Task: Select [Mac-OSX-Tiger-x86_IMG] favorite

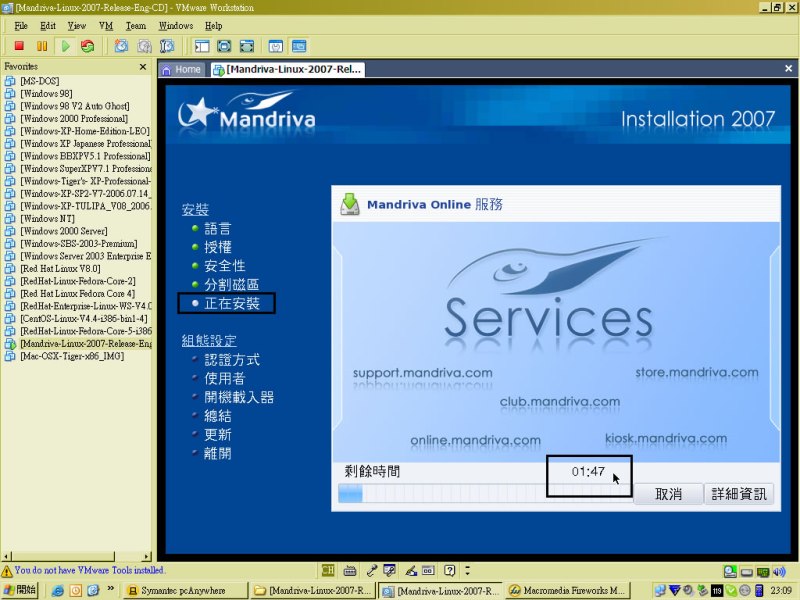Action: point(72,356)
